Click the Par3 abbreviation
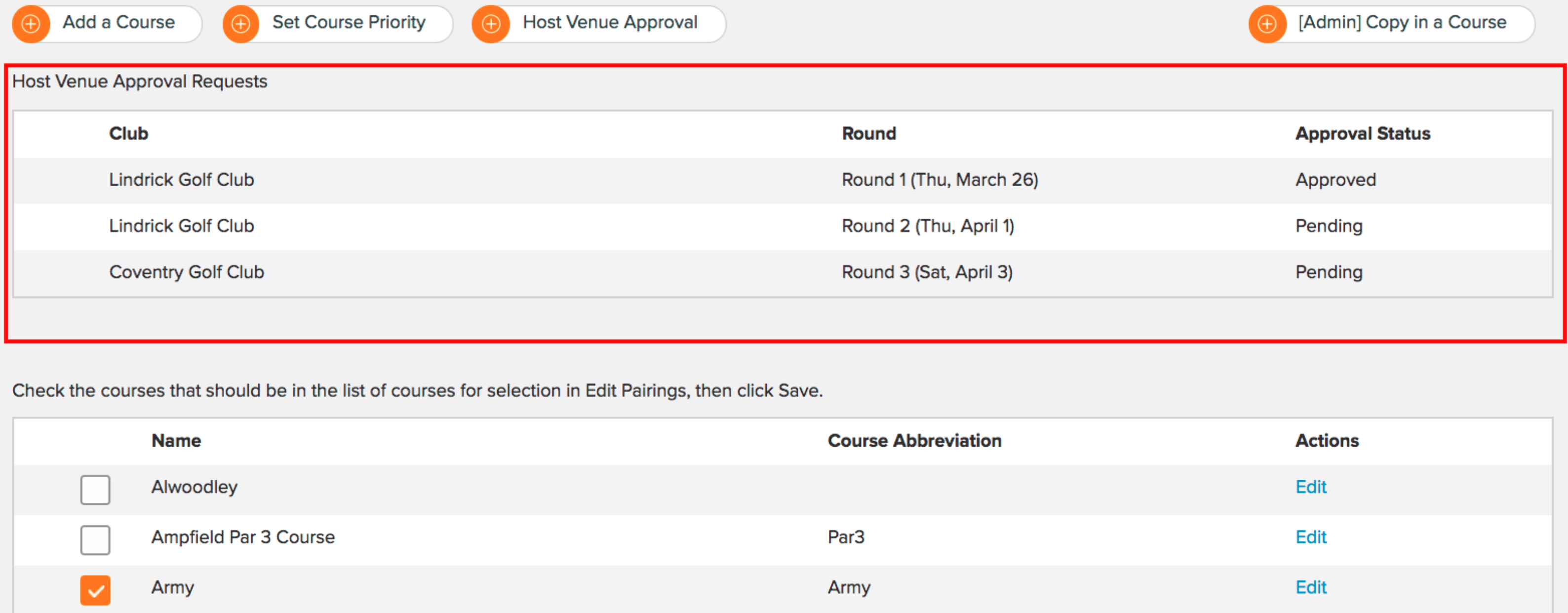Image resolution: width=1568 pixels, height=613 pixels. [846, 536]
